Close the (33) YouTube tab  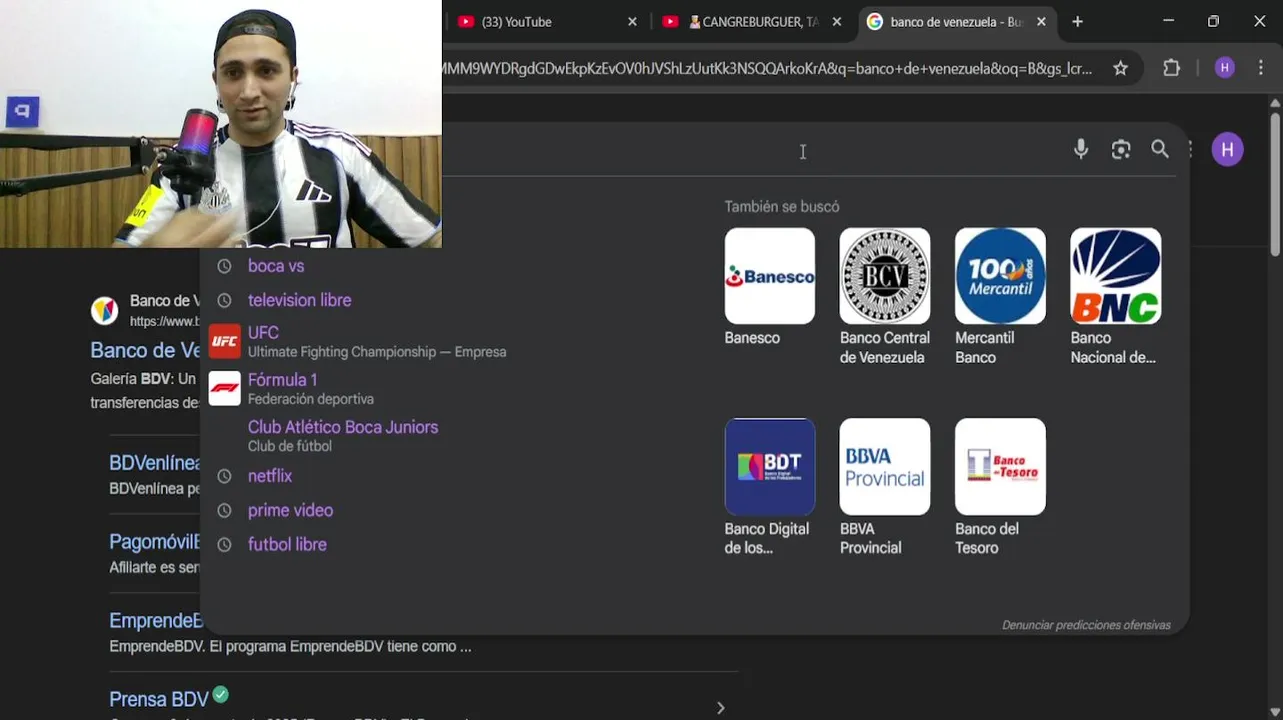[632, 22]
